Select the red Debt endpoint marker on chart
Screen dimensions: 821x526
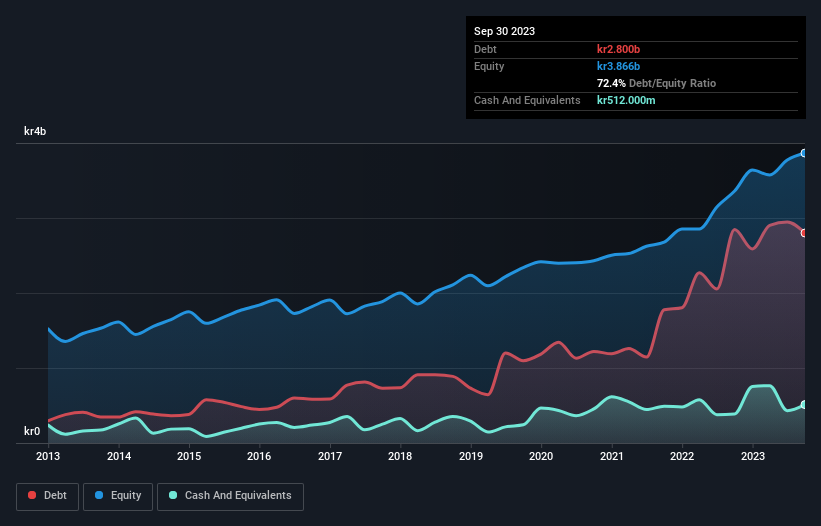pos(804,233)
